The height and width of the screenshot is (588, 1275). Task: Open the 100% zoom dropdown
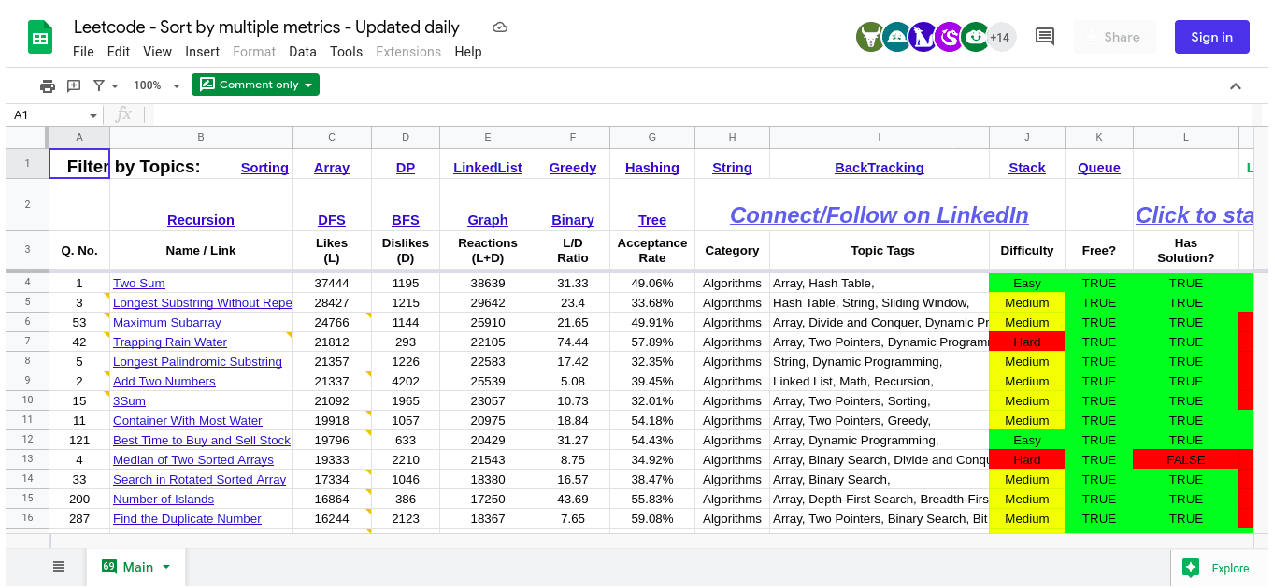pyautogui.click(x=154, y=86)
